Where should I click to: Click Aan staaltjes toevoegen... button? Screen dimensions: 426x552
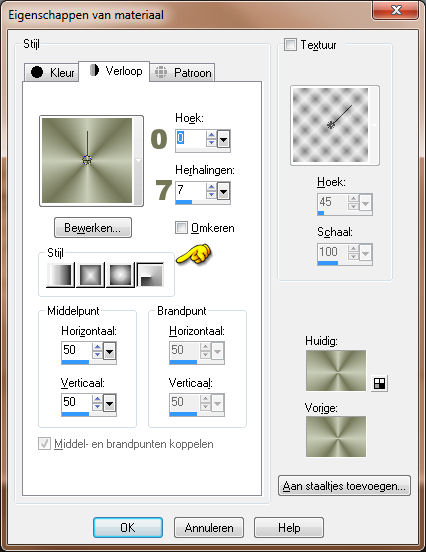pyautogui.click(x=344, y=485)
